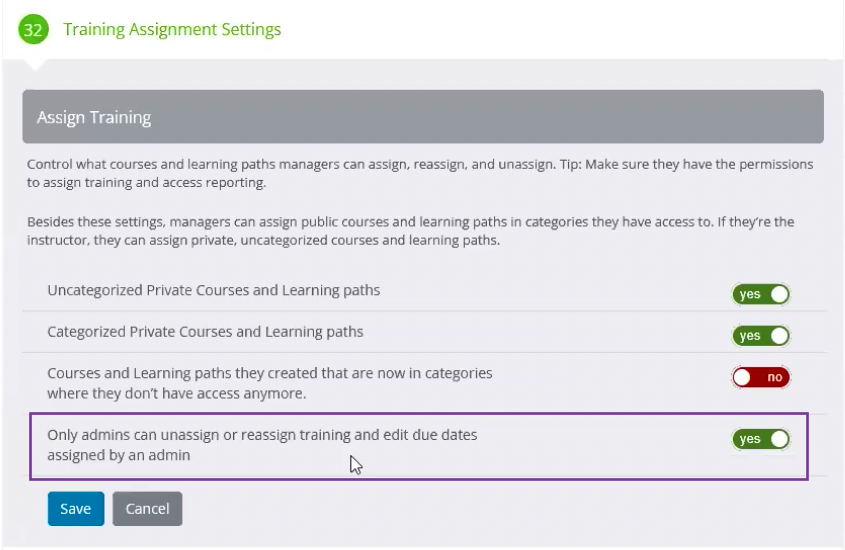Click the white knob on the red toggle
Screen dimensions: 845x550
(742, 377)
